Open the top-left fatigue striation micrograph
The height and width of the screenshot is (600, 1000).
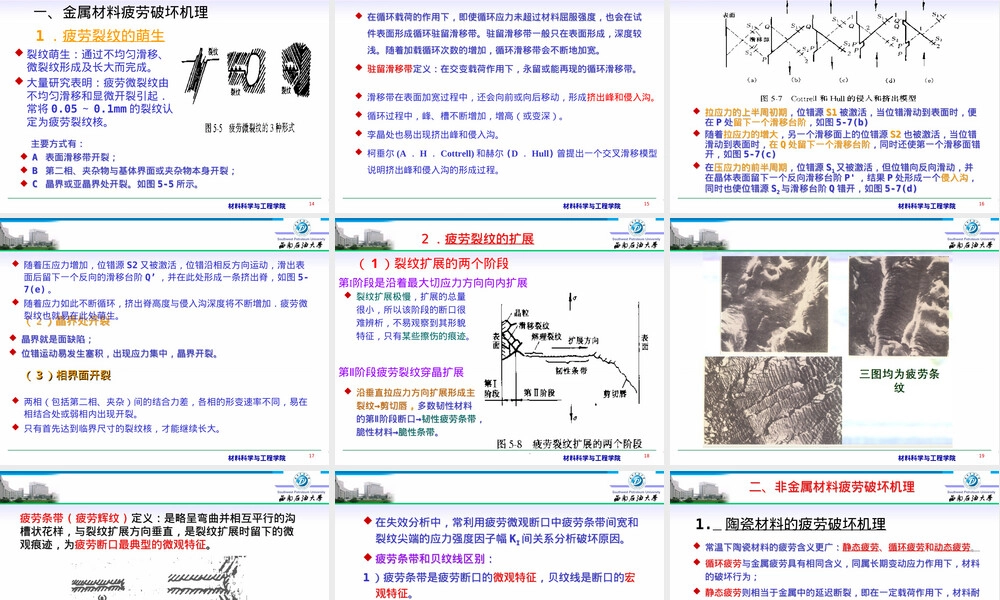(x=774, y=304)
